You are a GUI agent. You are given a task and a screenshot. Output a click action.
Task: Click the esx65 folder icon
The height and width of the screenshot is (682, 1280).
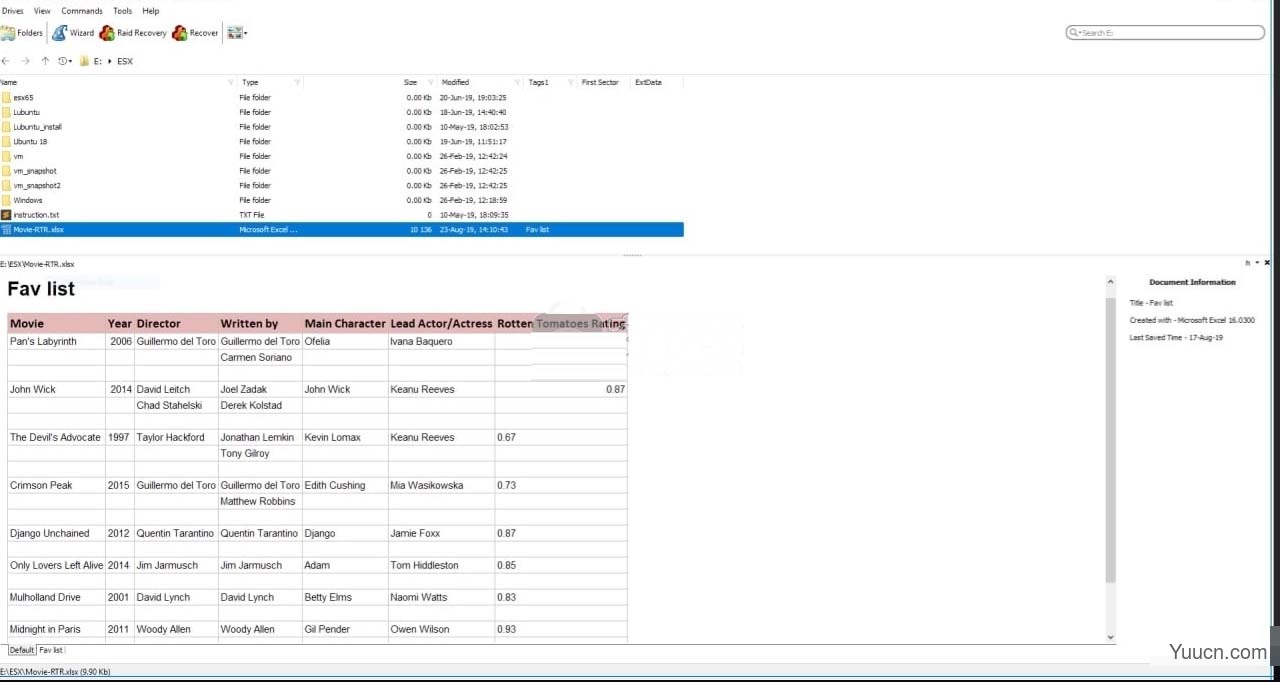(x=6, y=98)
